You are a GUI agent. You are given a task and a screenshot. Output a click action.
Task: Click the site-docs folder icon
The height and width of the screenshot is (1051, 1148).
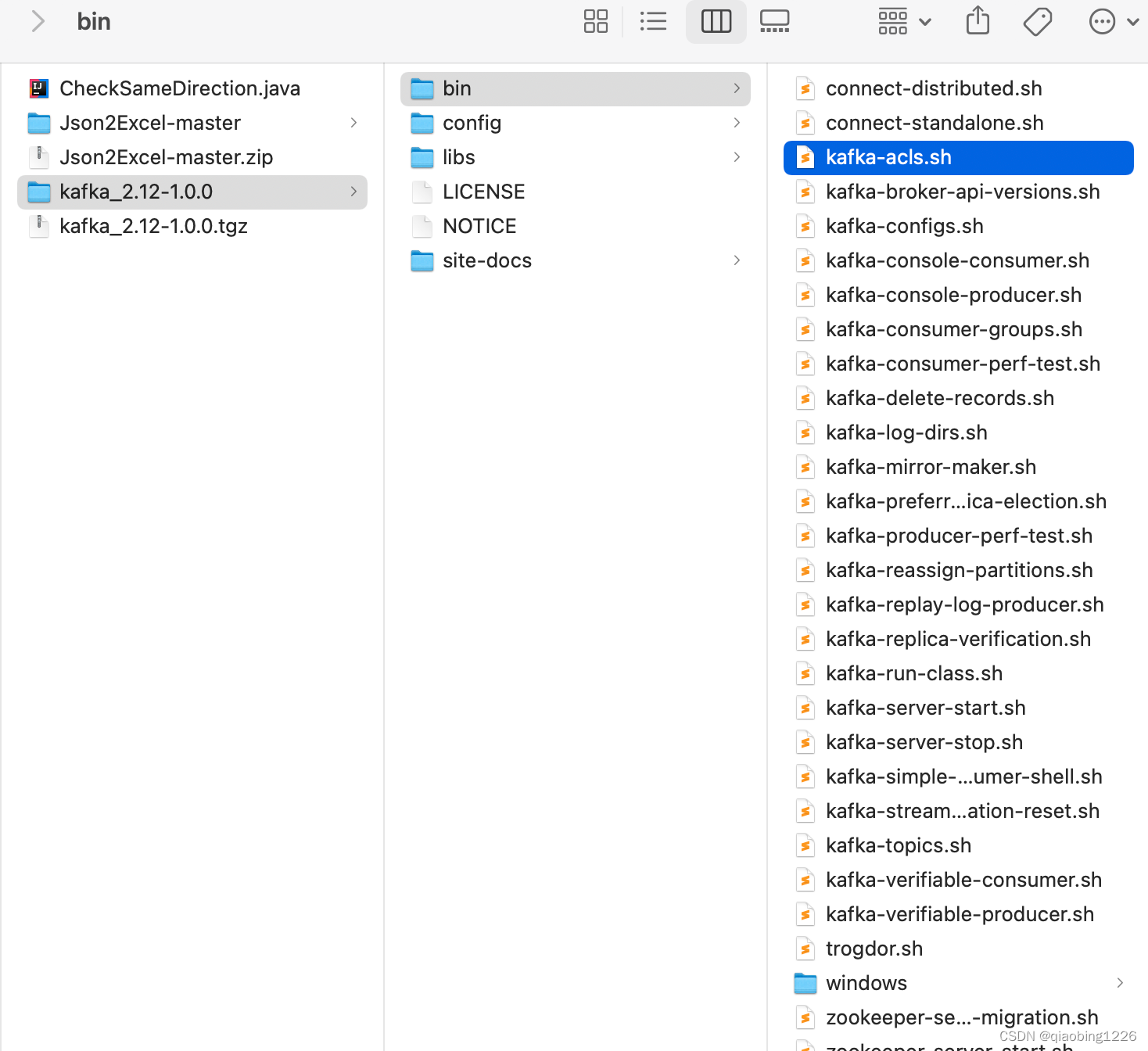tap(422, 260)
